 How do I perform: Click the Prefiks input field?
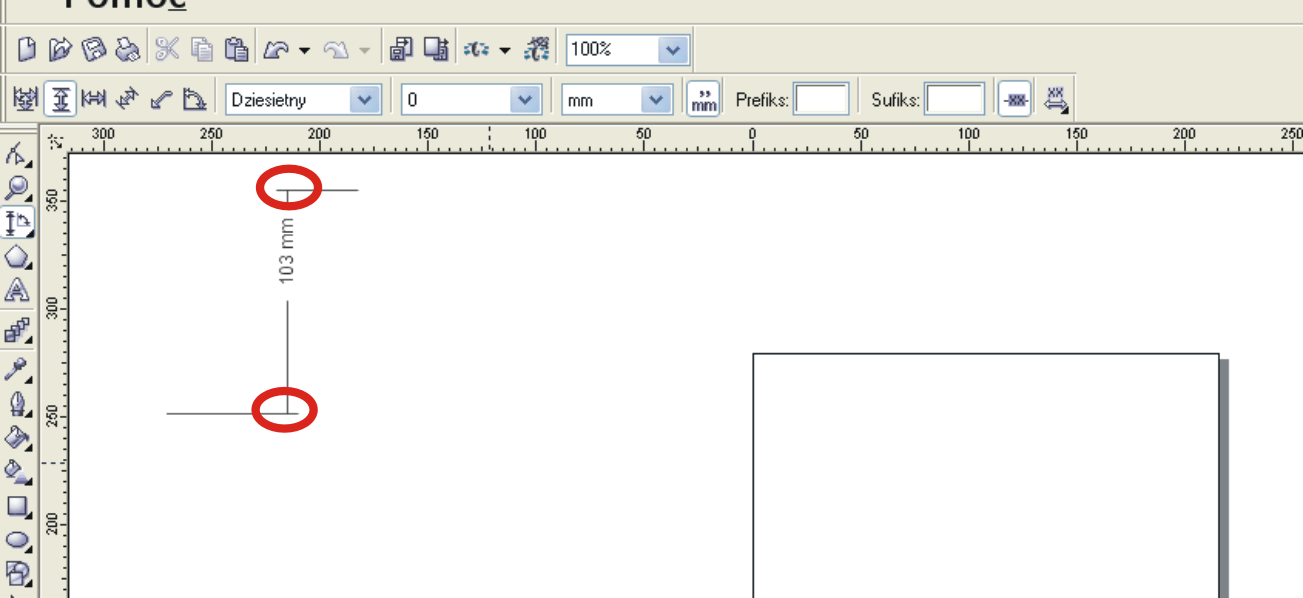(821, 100)
